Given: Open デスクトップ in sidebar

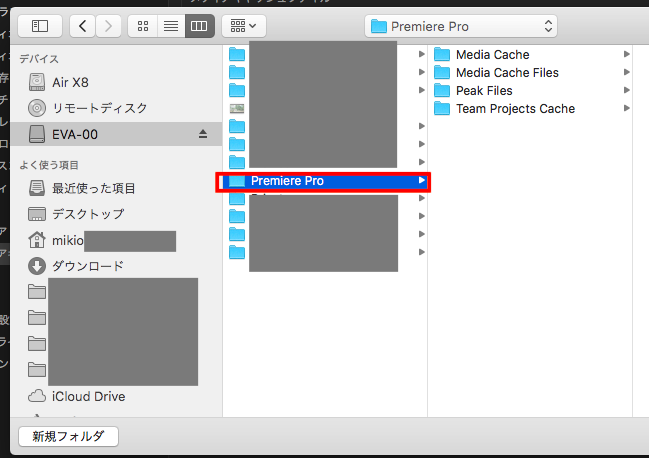Looking at the screenshot, I should pos(116,214).
